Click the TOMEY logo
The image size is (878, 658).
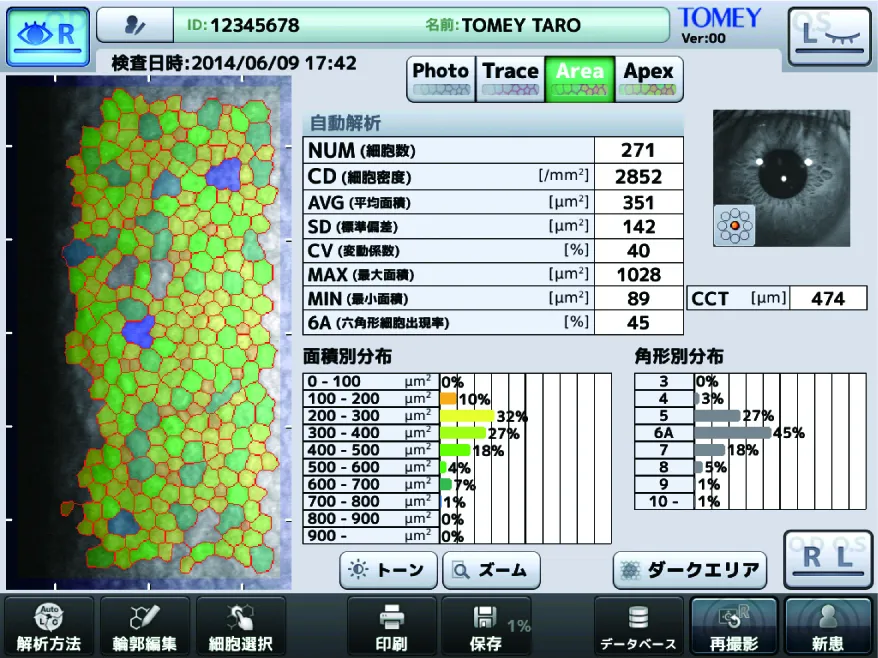pyautogui.click(x=720, y=18)
